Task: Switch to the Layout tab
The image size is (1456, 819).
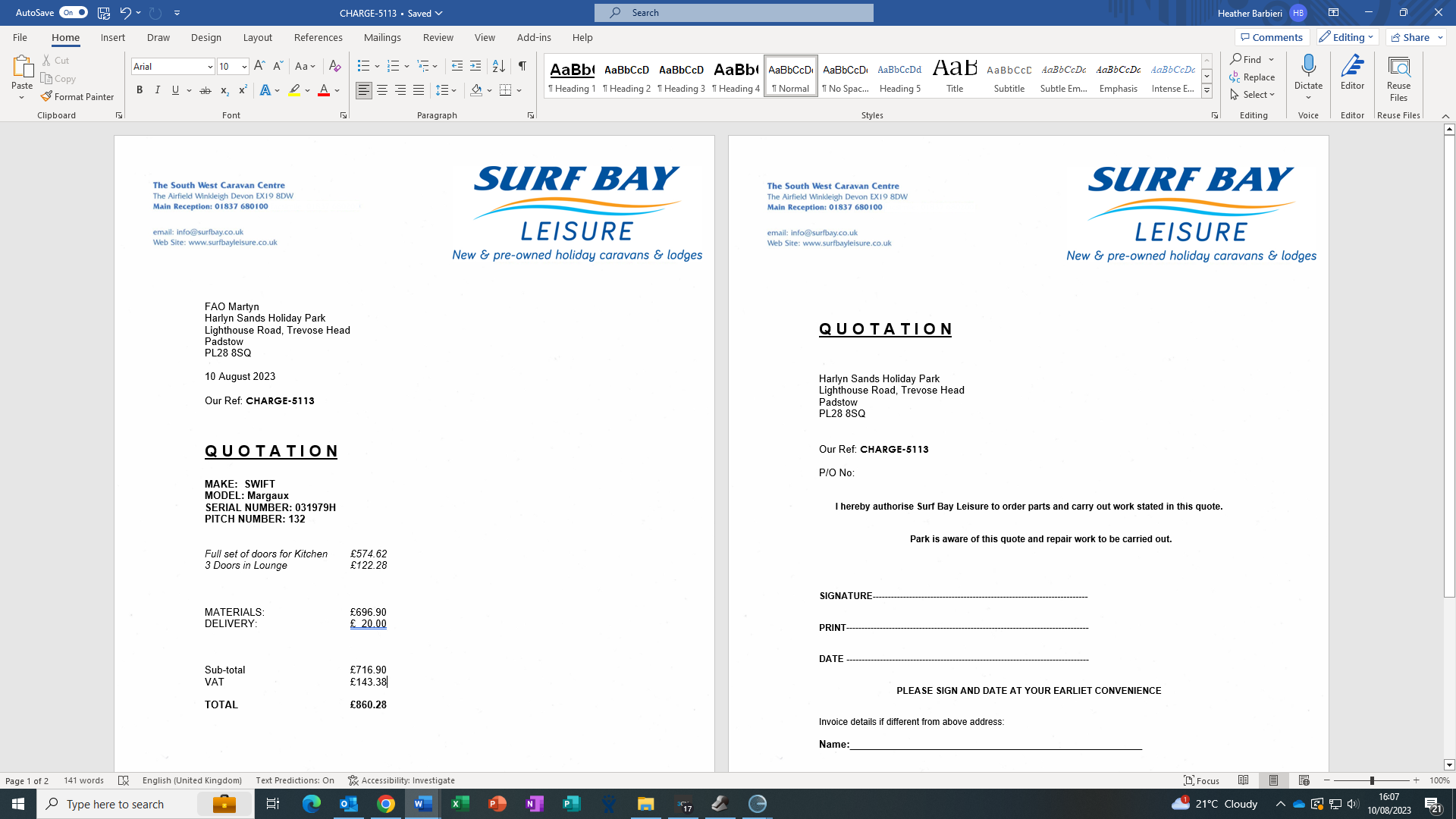Action: point(257,37)
